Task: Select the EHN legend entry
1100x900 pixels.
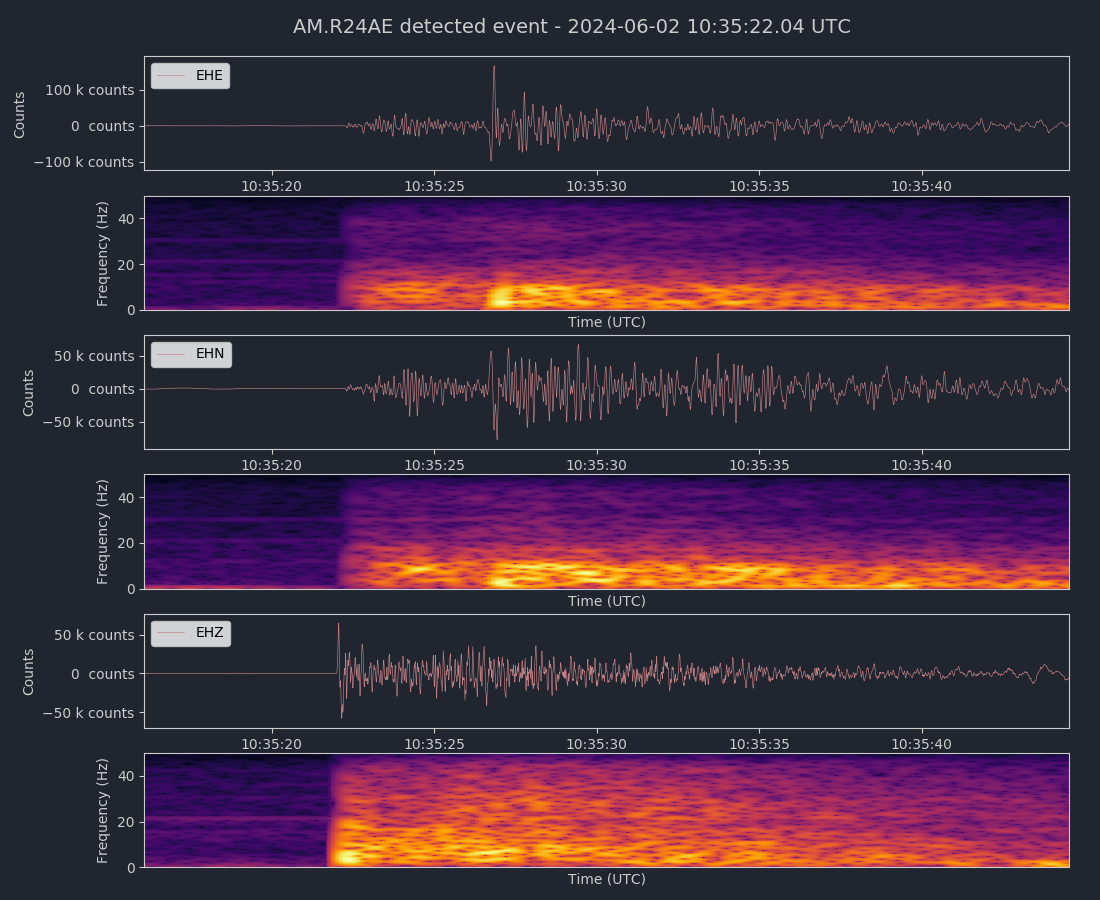Action: [191, 354]
